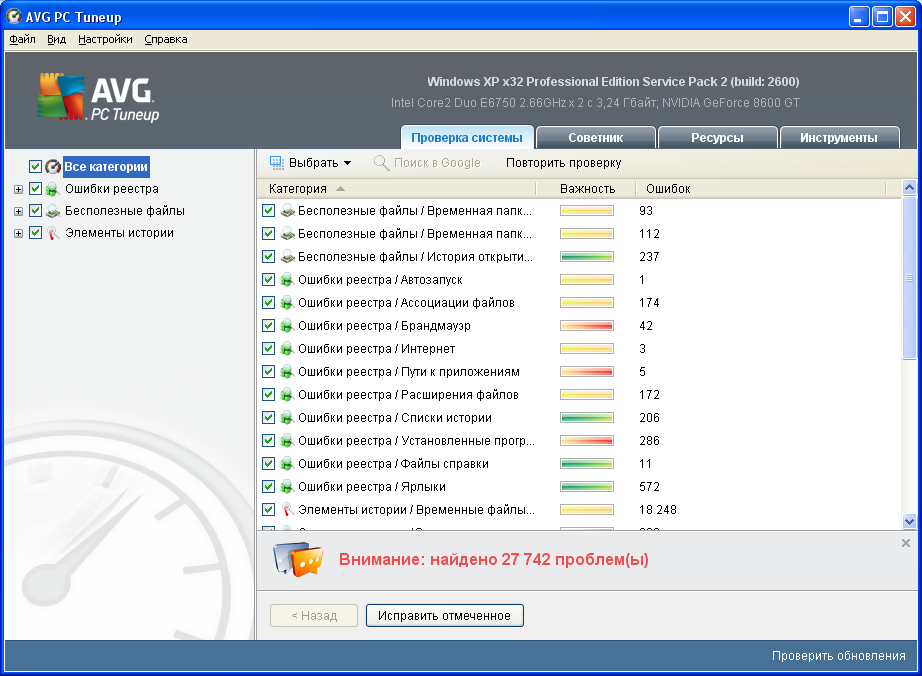Toggle the Все категории checkbox
This screenshot has height=676, width=922.
35,167
